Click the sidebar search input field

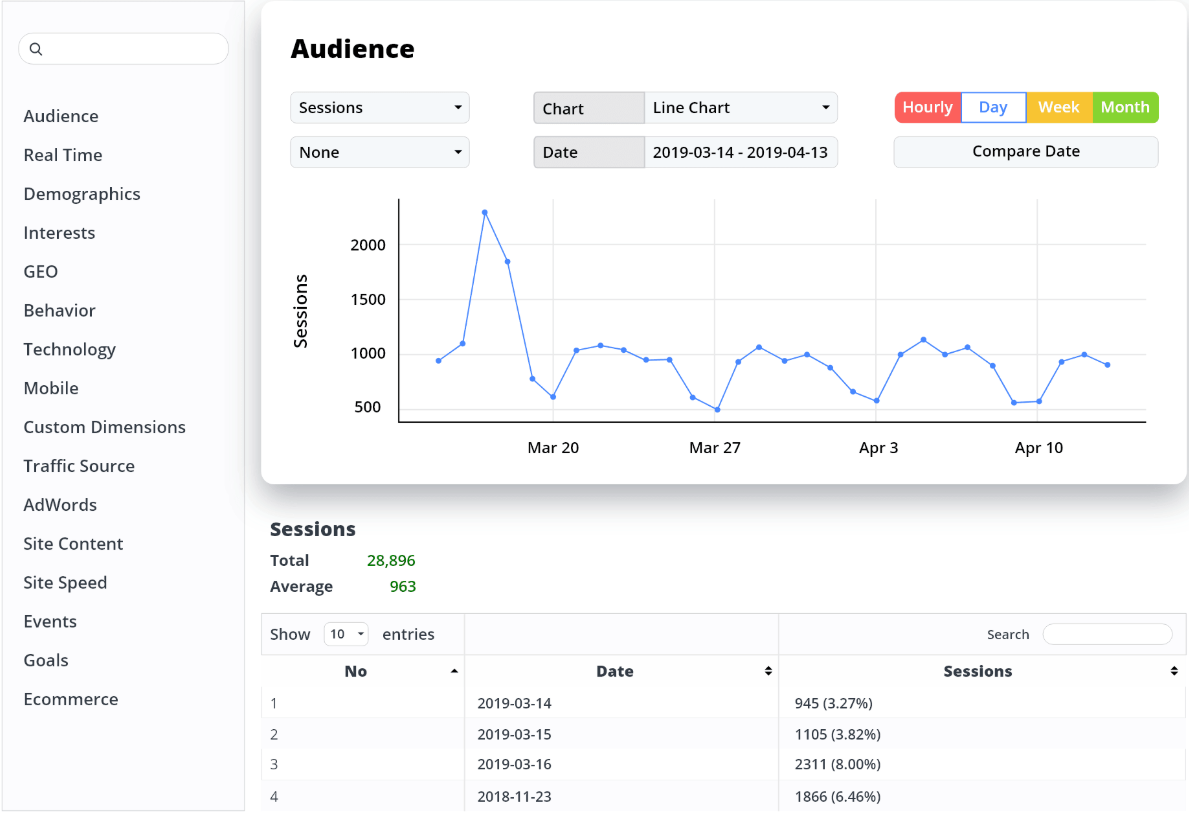tap(124, 49)
